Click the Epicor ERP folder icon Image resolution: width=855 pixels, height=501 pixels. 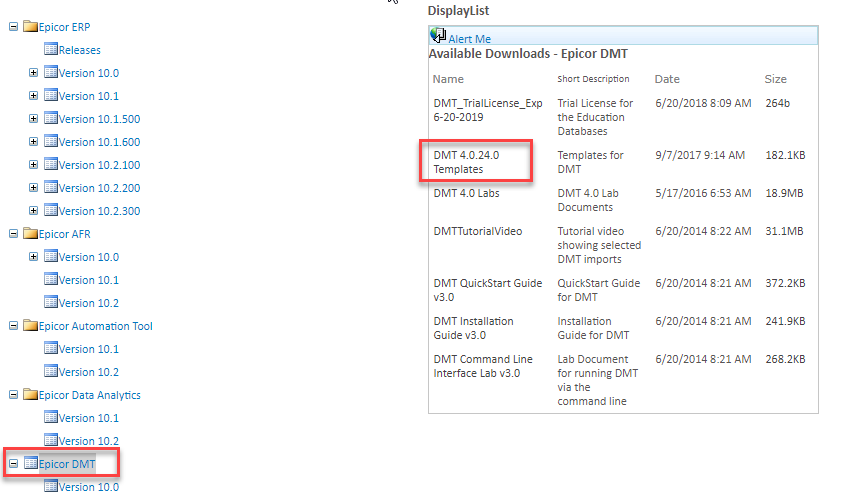[x=31, y=26]
